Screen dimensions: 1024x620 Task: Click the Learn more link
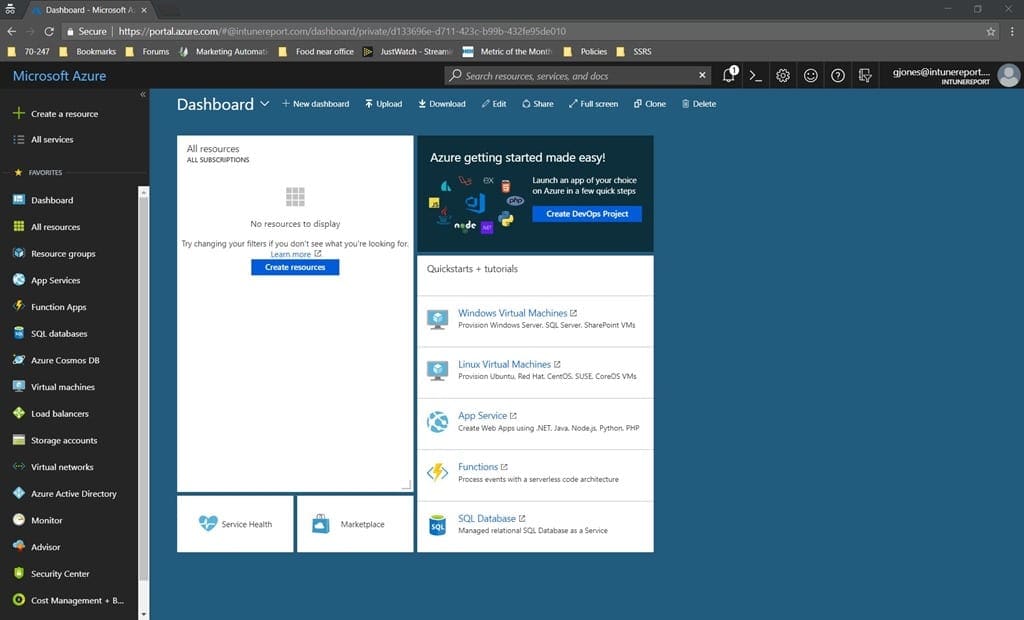pyautogui.click(x=291, y=254)
